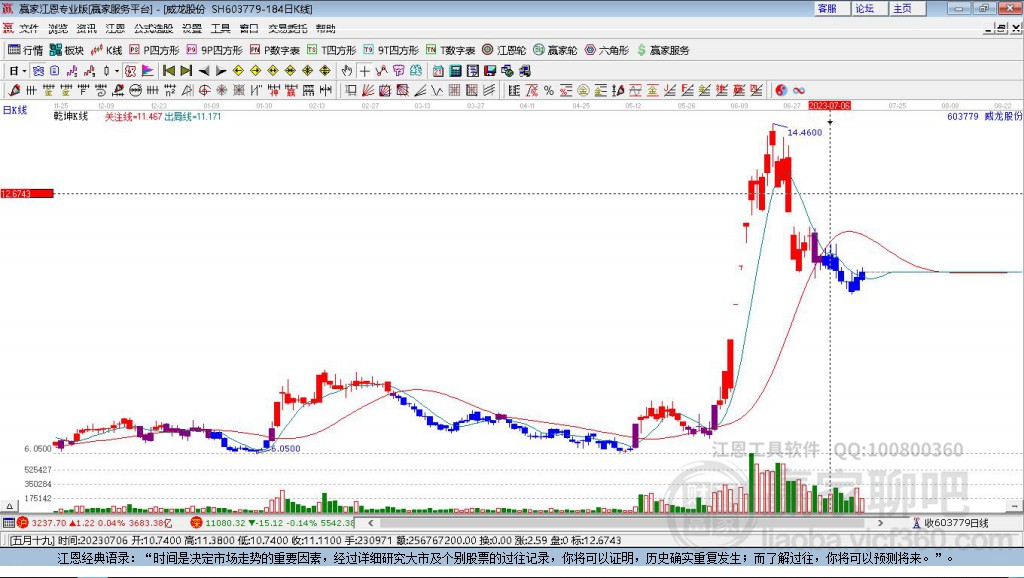Click the 乾坤K线 indicator label
1024x578 pixels.
(x=71, y=116)
